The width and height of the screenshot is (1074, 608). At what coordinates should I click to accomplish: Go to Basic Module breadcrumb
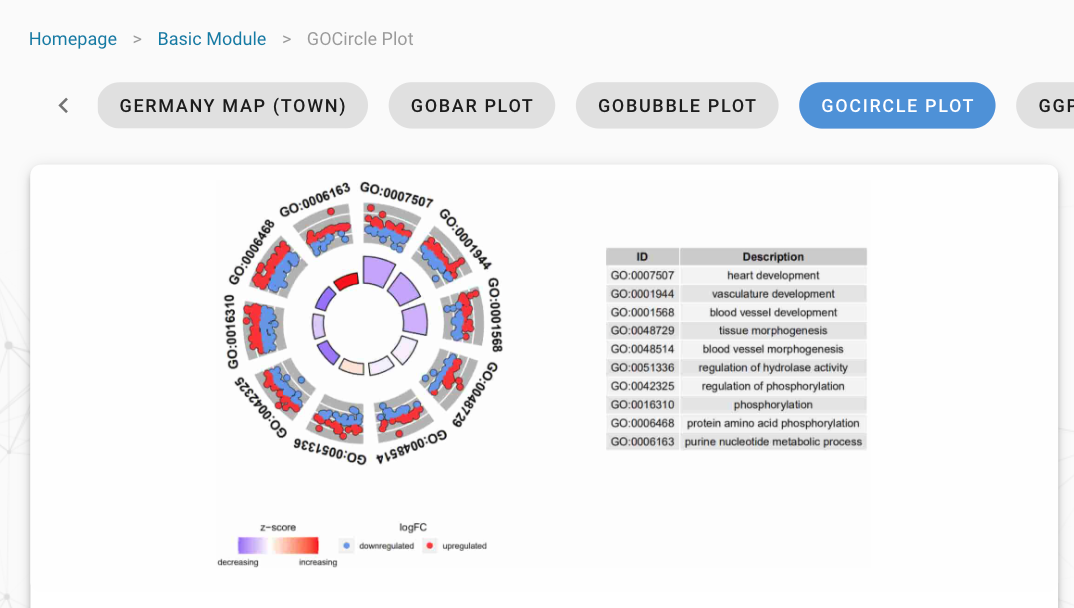point(212,39)
